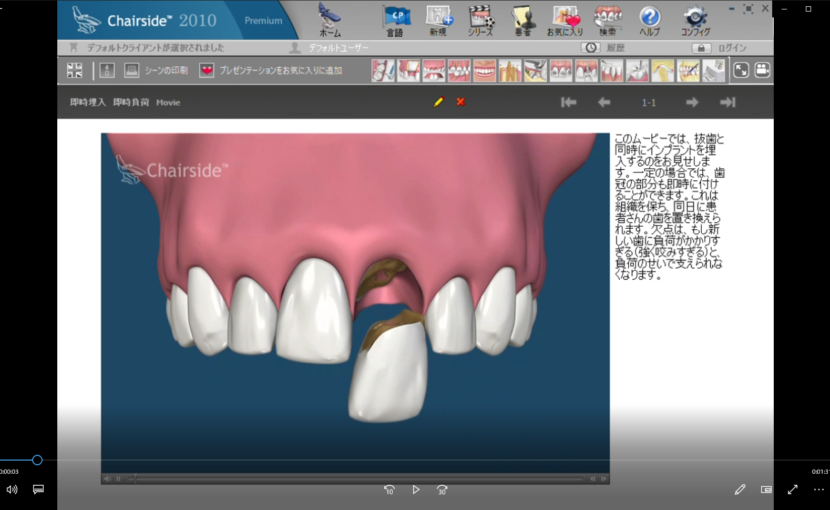Select toothbrush and molar category thumbnail

(x=383, y=70)
